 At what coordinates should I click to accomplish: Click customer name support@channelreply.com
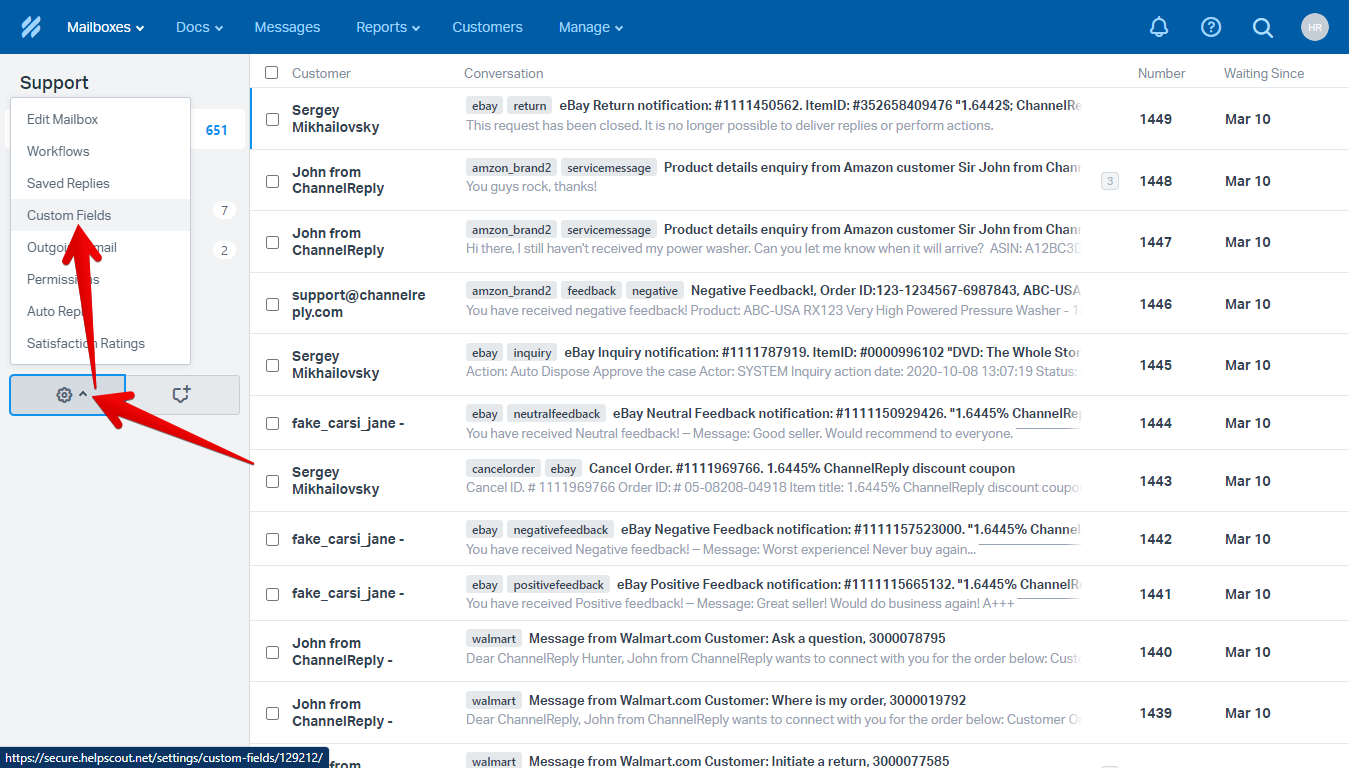coord(358,304)
